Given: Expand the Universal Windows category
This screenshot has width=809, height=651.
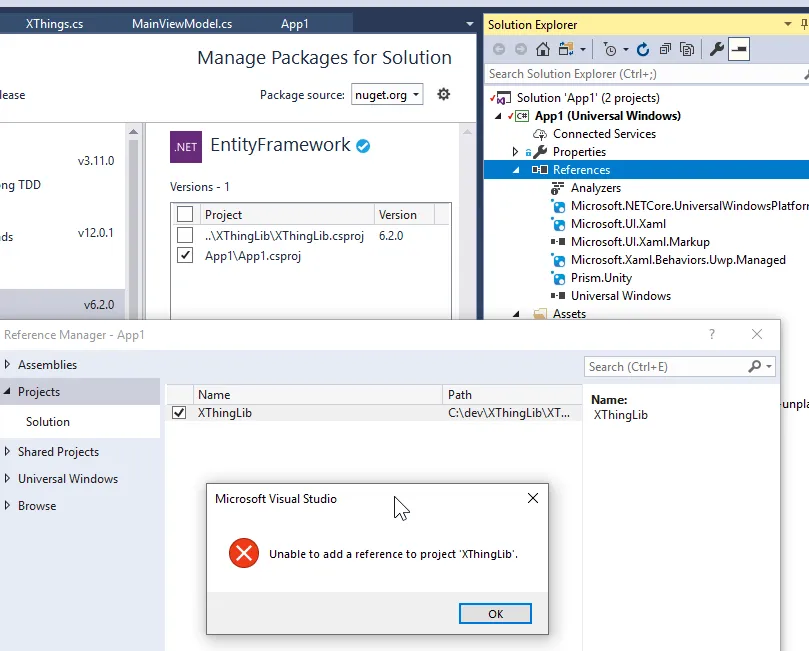Looking at the screenshot, I should [7, 478].
